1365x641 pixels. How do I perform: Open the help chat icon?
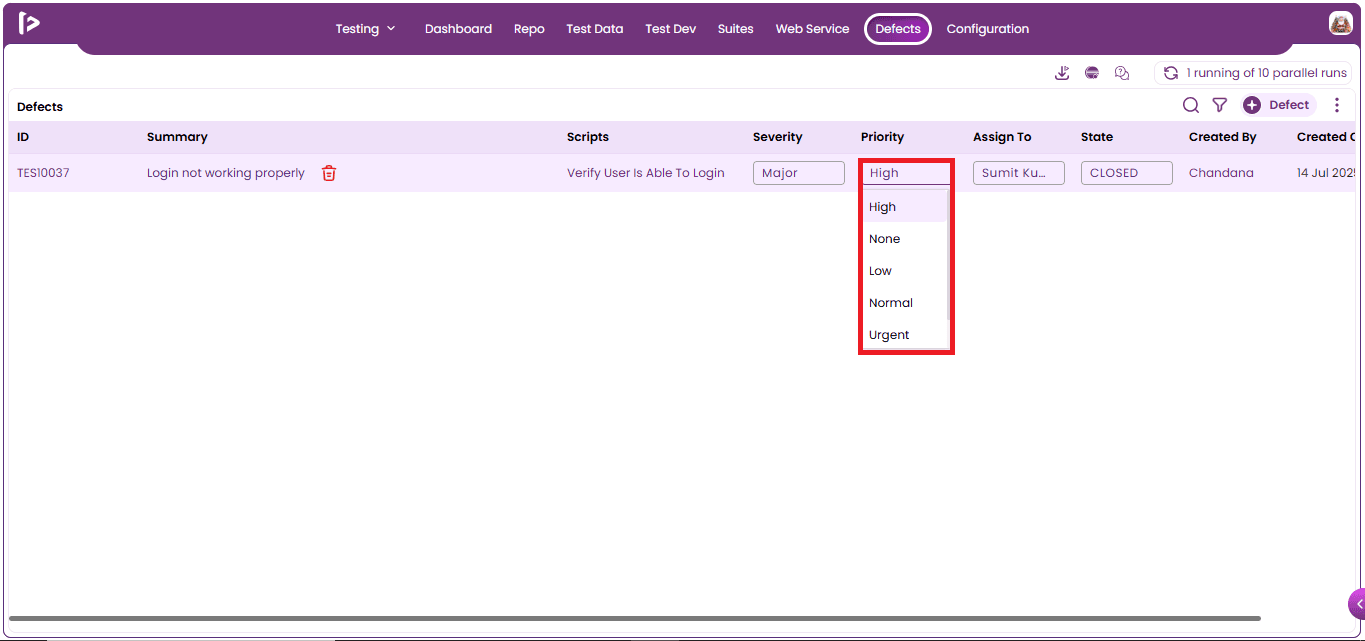point(1122,73)
